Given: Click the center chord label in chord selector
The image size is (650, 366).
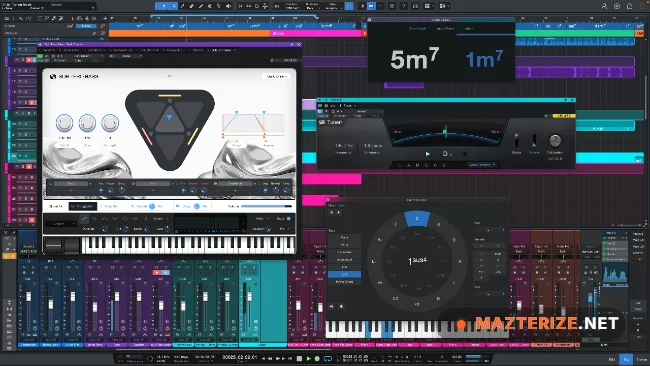Looking at the screenshot, I should 417,261.
